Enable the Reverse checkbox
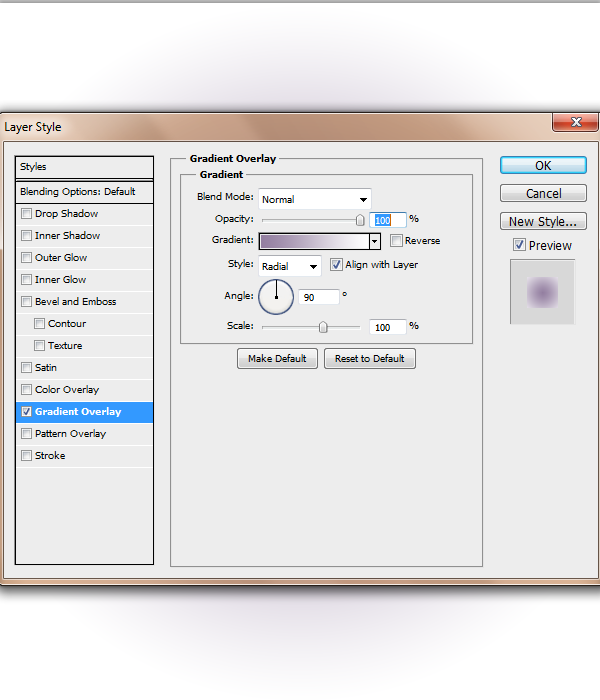 coord(396,241)
